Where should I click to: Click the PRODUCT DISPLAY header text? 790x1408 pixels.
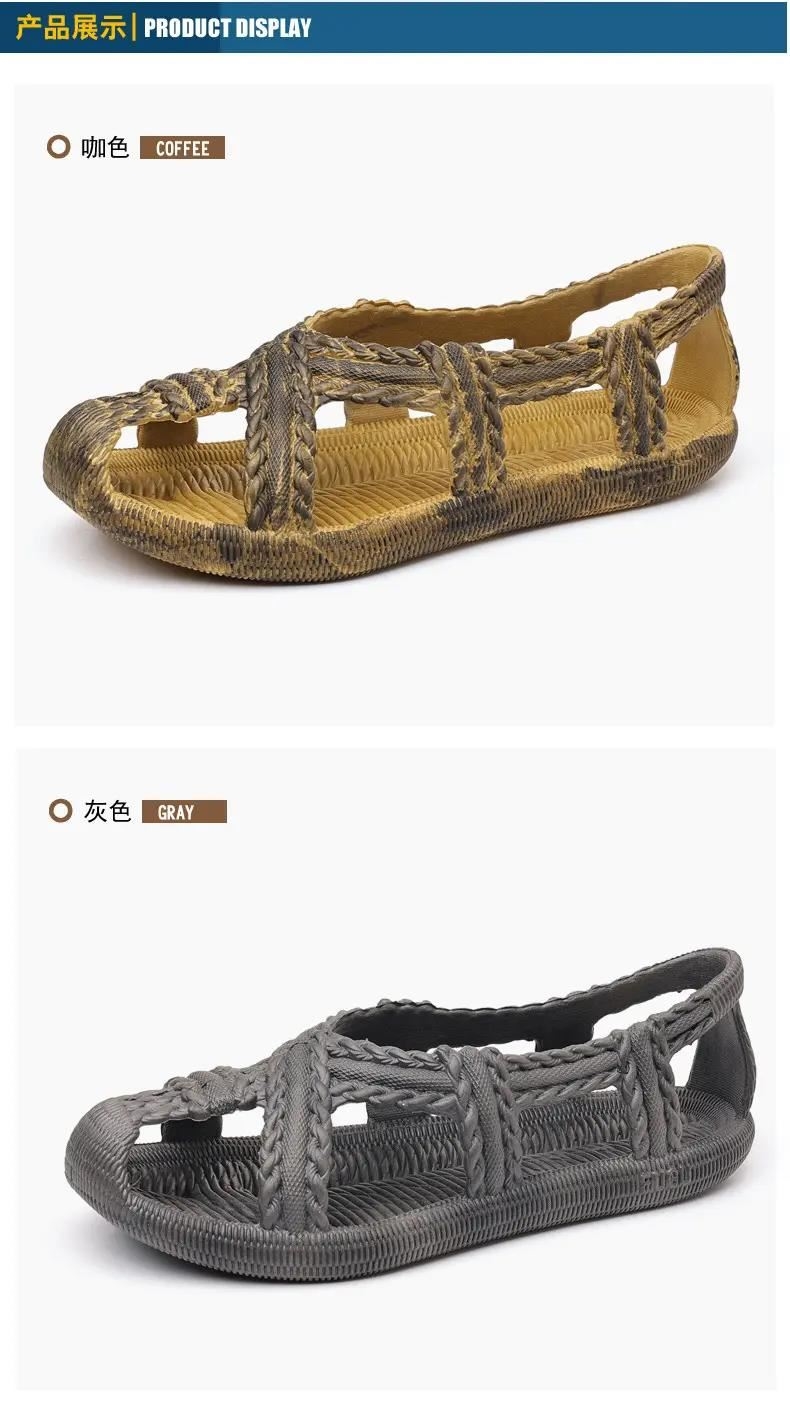tap(228, 28)
